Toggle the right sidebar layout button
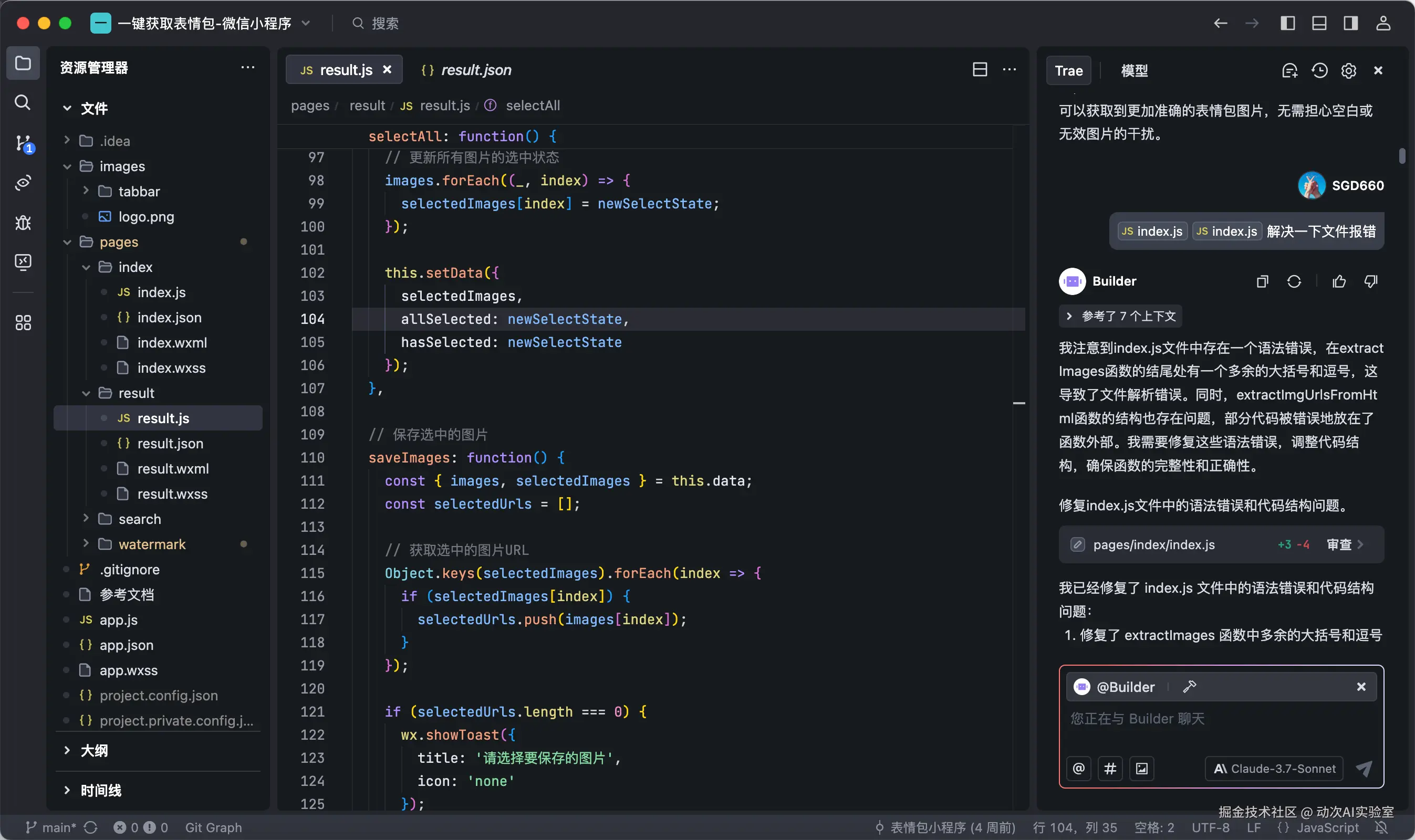The image size is (1415, 840). (x=1351, y=23)
